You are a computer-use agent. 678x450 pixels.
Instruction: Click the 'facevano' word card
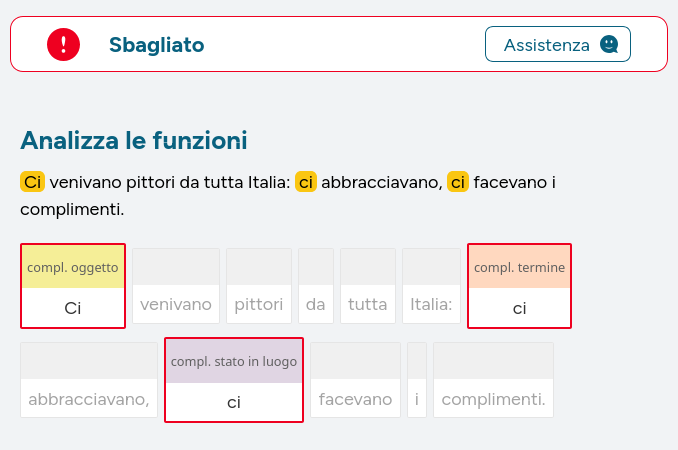[x=355, y=380]
